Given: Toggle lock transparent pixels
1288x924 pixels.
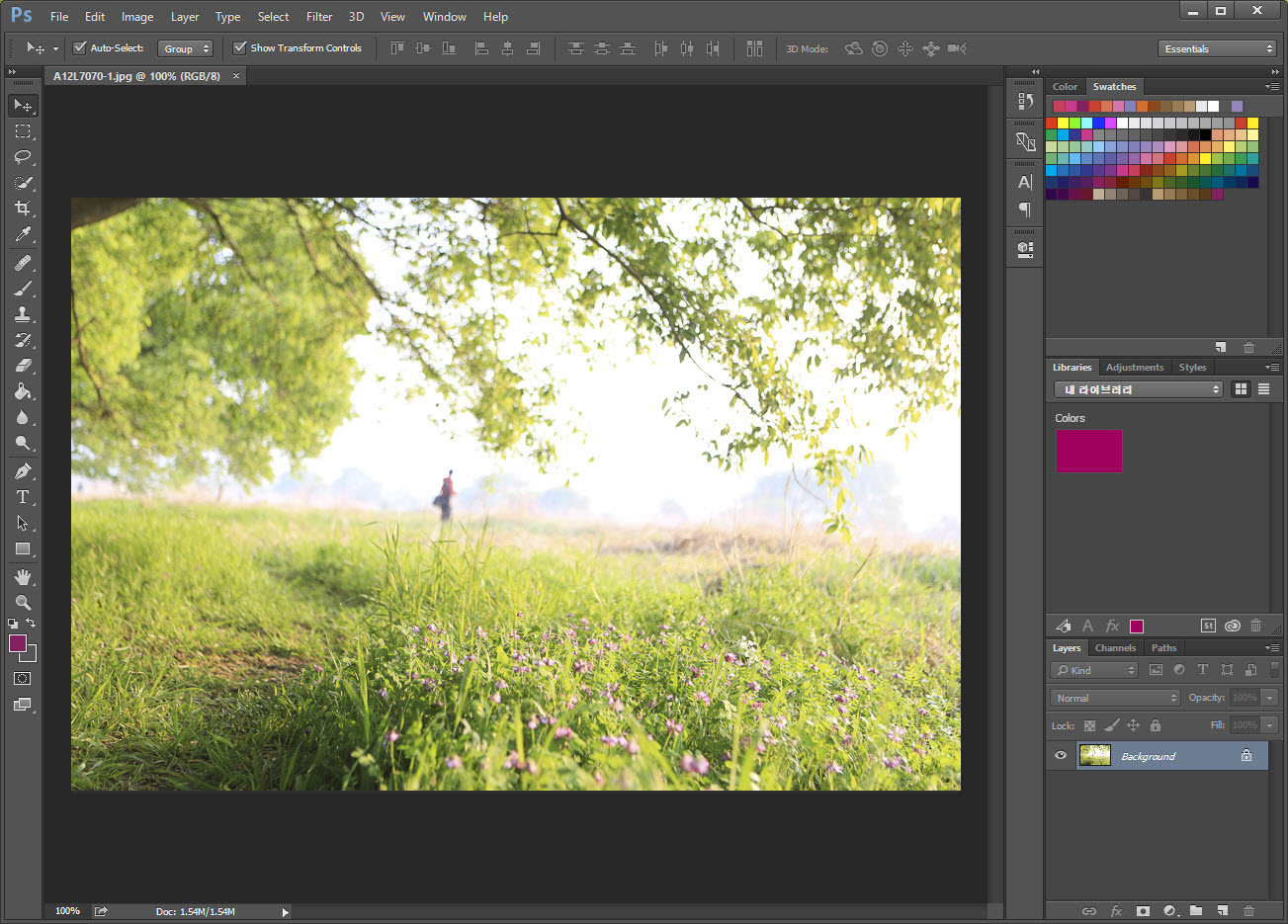Looking at the screenshot, I should click(1089, 725).
